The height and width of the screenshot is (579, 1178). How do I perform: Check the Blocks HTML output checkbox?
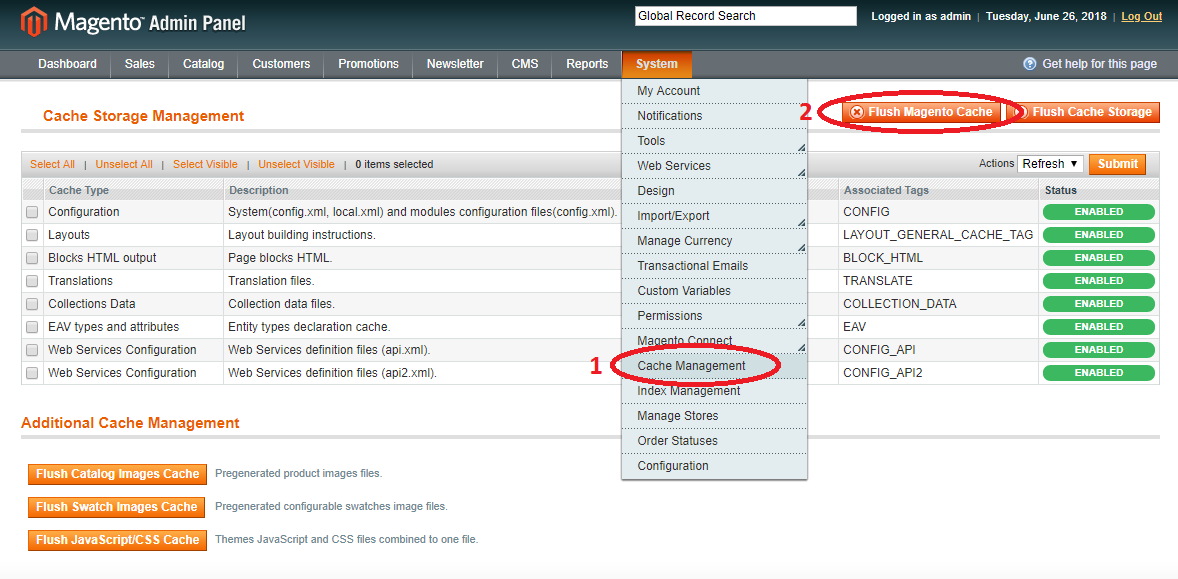click(x=32, y=258)
